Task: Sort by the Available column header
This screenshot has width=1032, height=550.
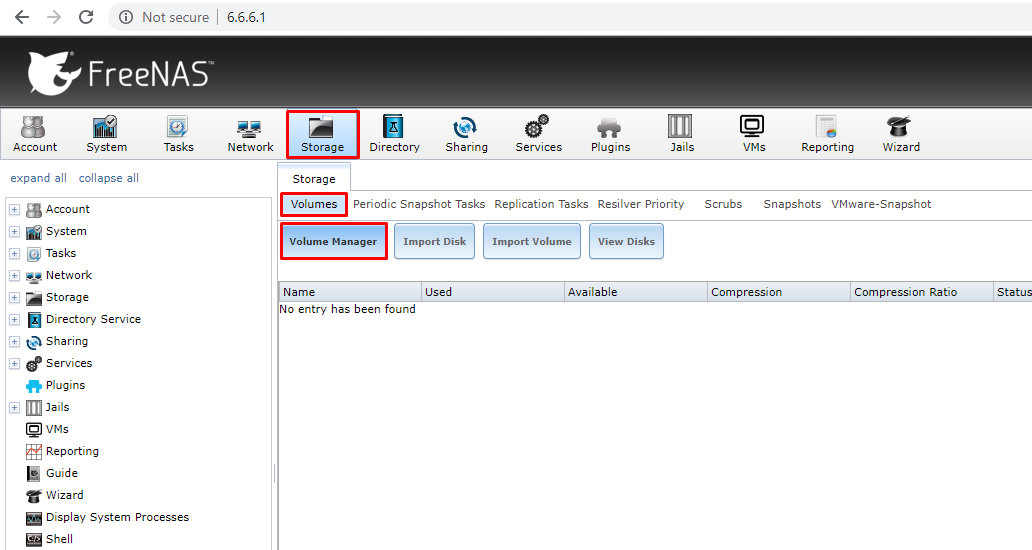Action: click(x=636, y=292)
